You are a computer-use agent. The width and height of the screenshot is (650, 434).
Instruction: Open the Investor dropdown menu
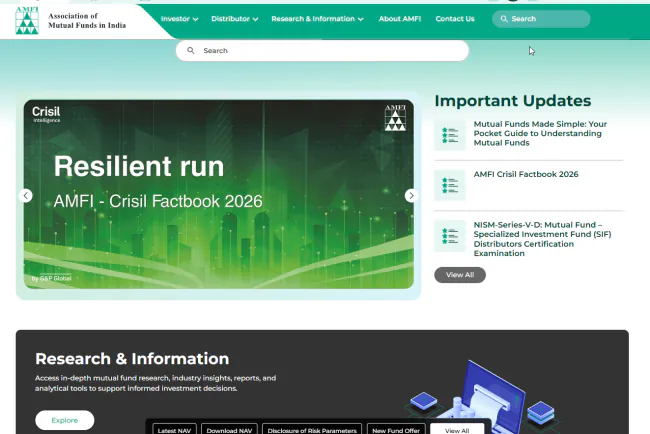(x=179, y=19)
